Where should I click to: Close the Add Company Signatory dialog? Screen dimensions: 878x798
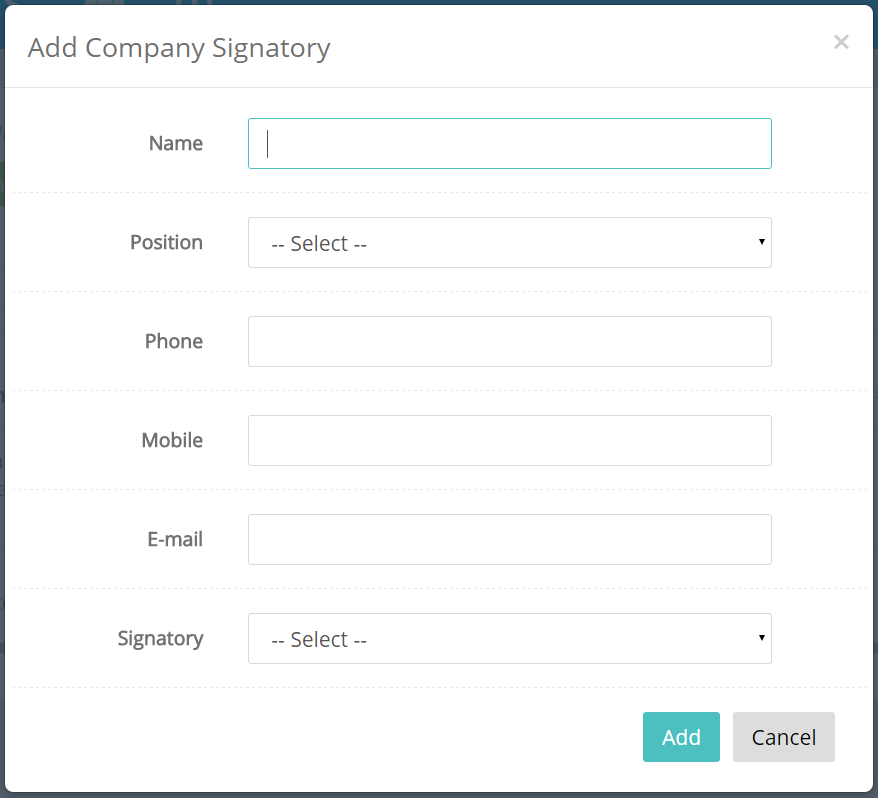pyautogui.click(x=841, y=42)
